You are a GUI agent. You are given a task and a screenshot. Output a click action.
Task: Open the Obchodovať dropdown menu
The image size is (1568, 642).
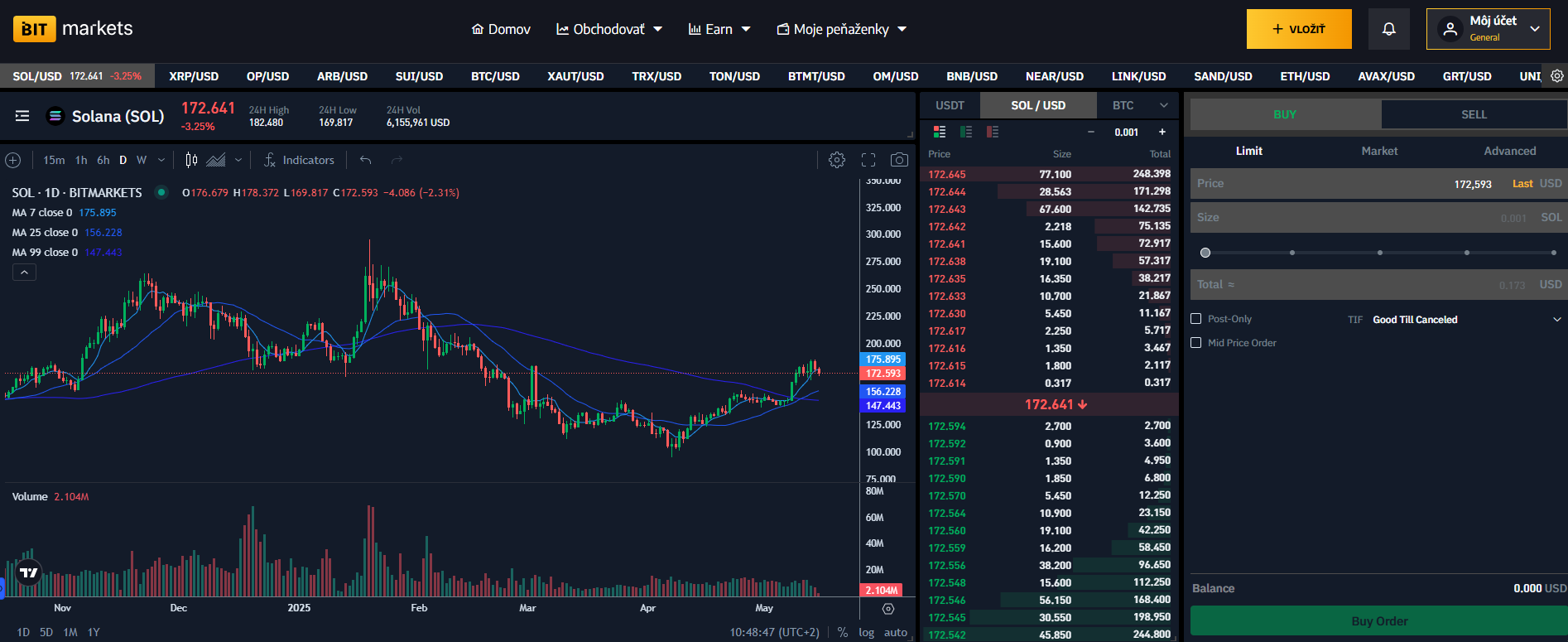(x=609, y=29)
